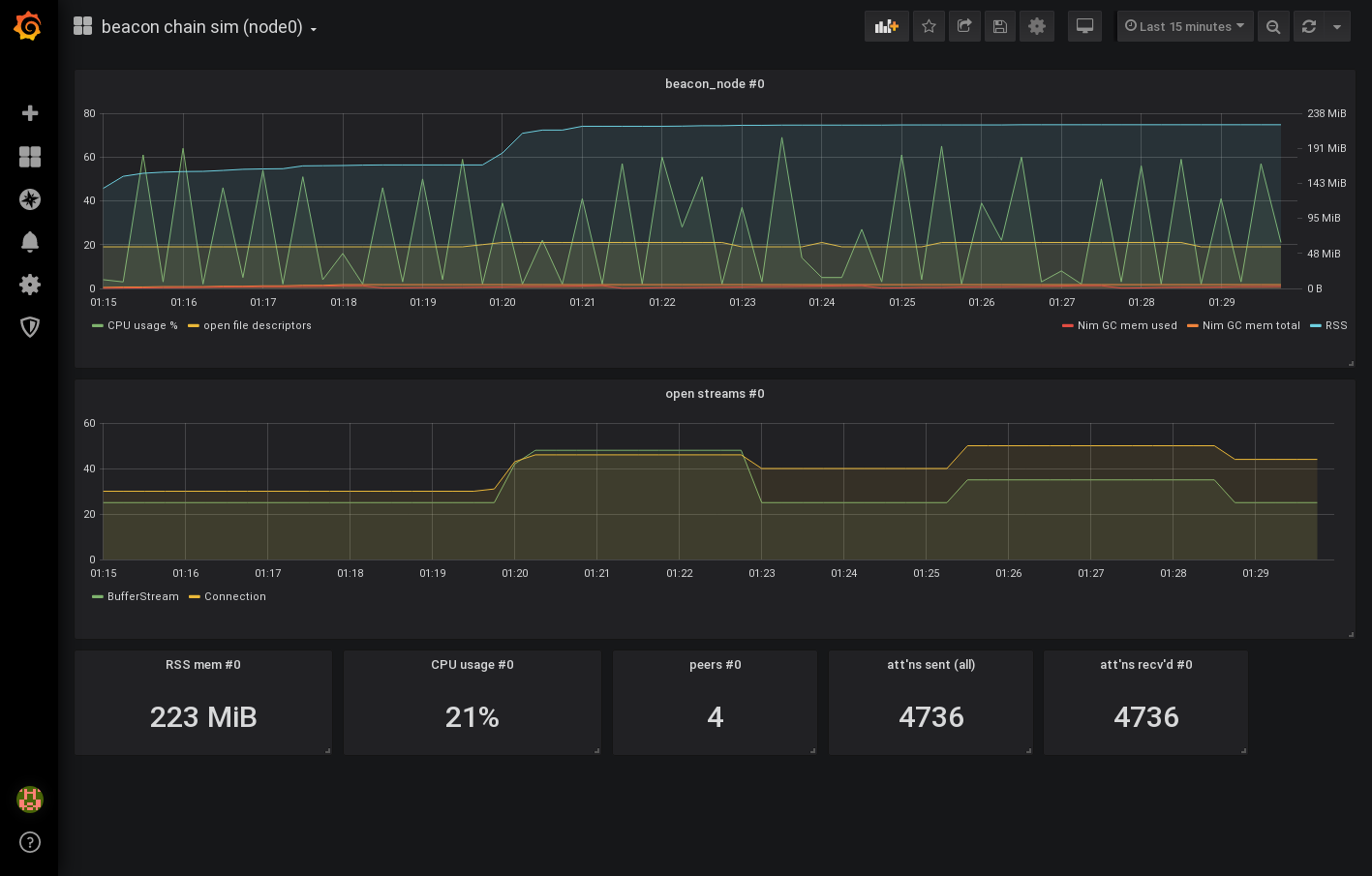Open the Create plus menu in sidebar

[x=30, y=113]
